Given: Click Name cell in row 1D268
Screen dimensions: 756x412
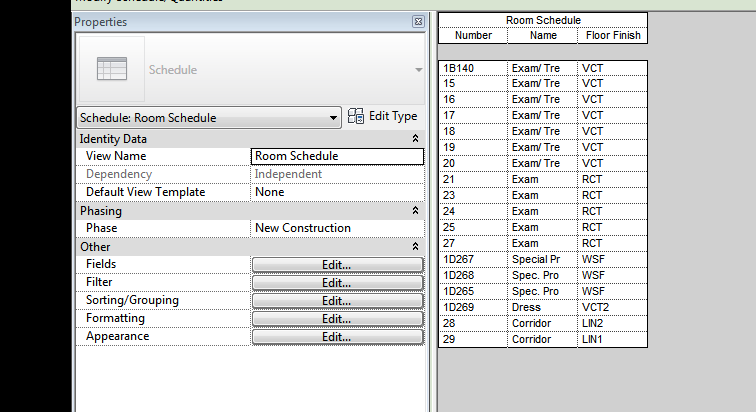Looking at the screenshot, I should (542, 275).
